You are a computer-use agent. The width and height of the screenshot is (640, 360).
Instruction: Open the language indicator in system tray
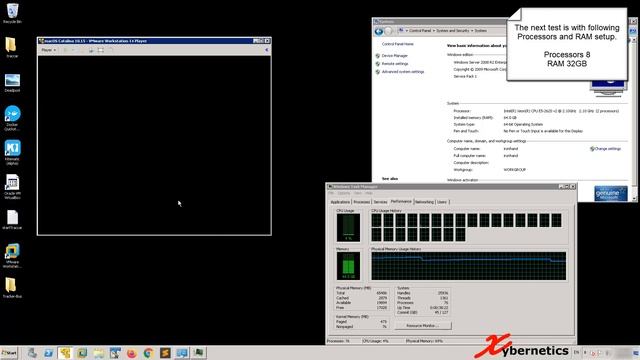pos(576,353)
